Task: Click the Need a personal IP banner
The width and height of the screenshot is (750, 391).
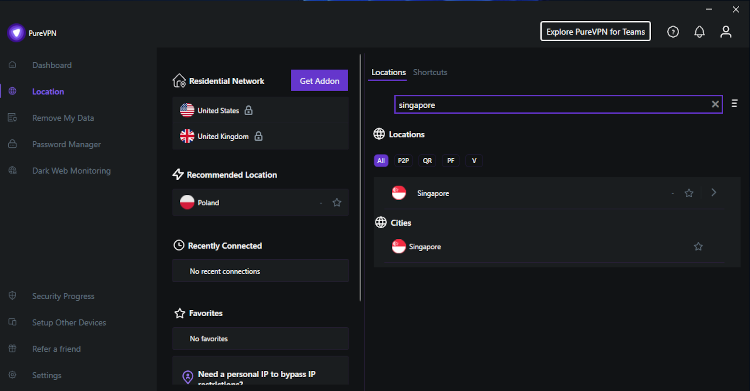Action: pos(260,371)
